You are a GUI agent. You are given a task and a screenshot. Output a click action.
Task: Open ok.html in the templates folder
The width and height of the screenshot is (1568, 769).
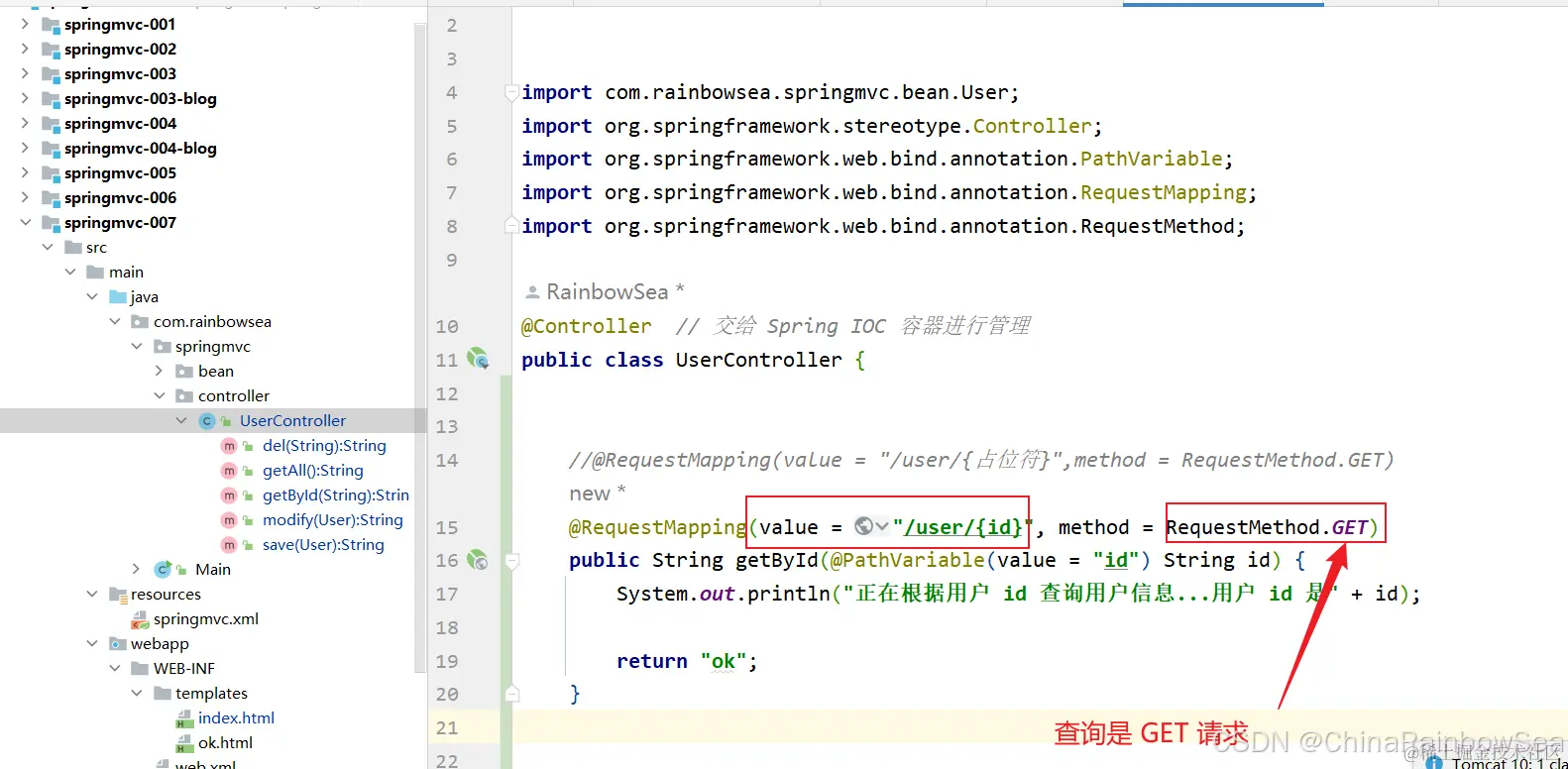point(225,742)
